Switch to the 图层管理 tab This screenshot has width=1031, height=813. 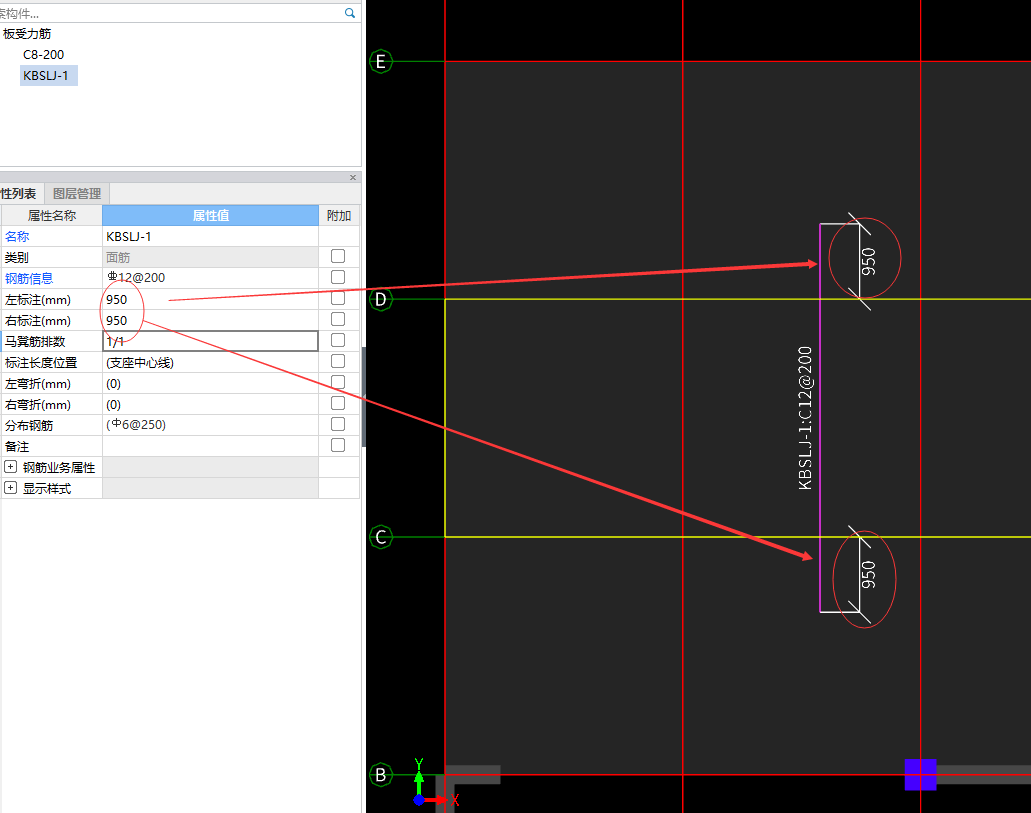point(77,193)
